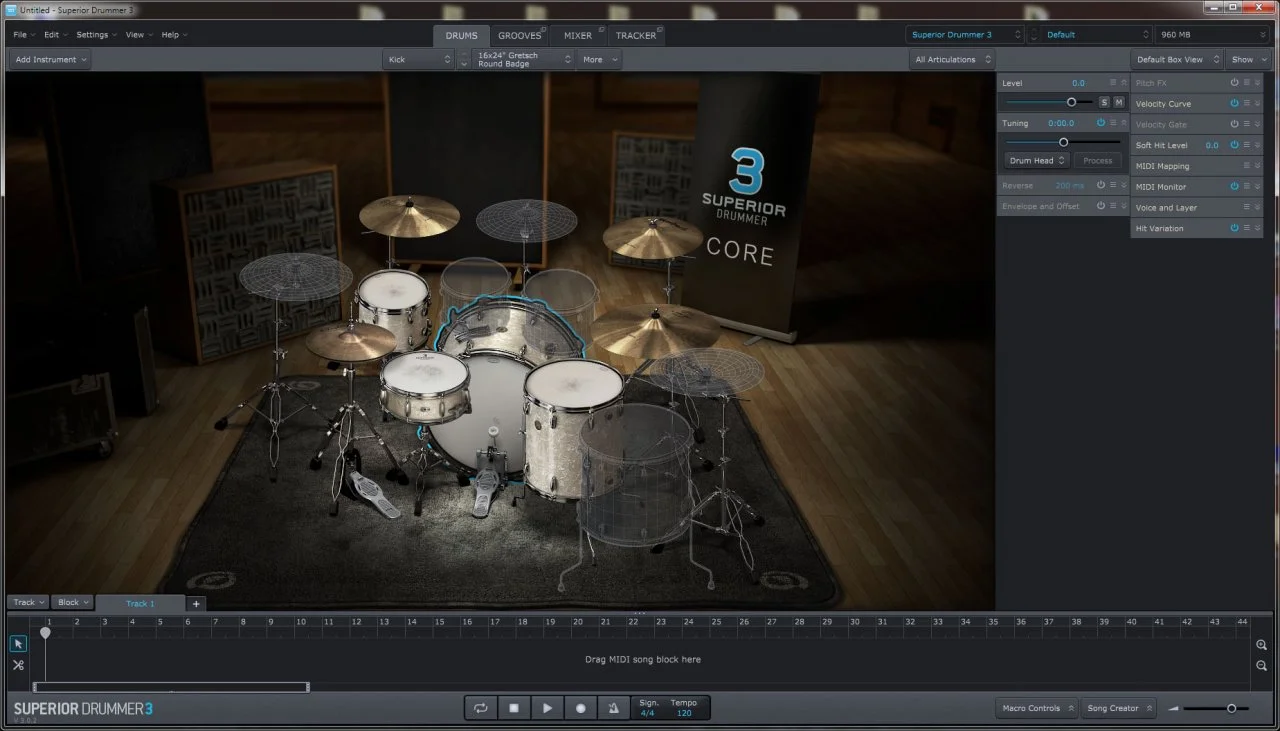
Task: Toggle Hit Variation power switch
Action: pyautogui.click(x=1234, y=228)
